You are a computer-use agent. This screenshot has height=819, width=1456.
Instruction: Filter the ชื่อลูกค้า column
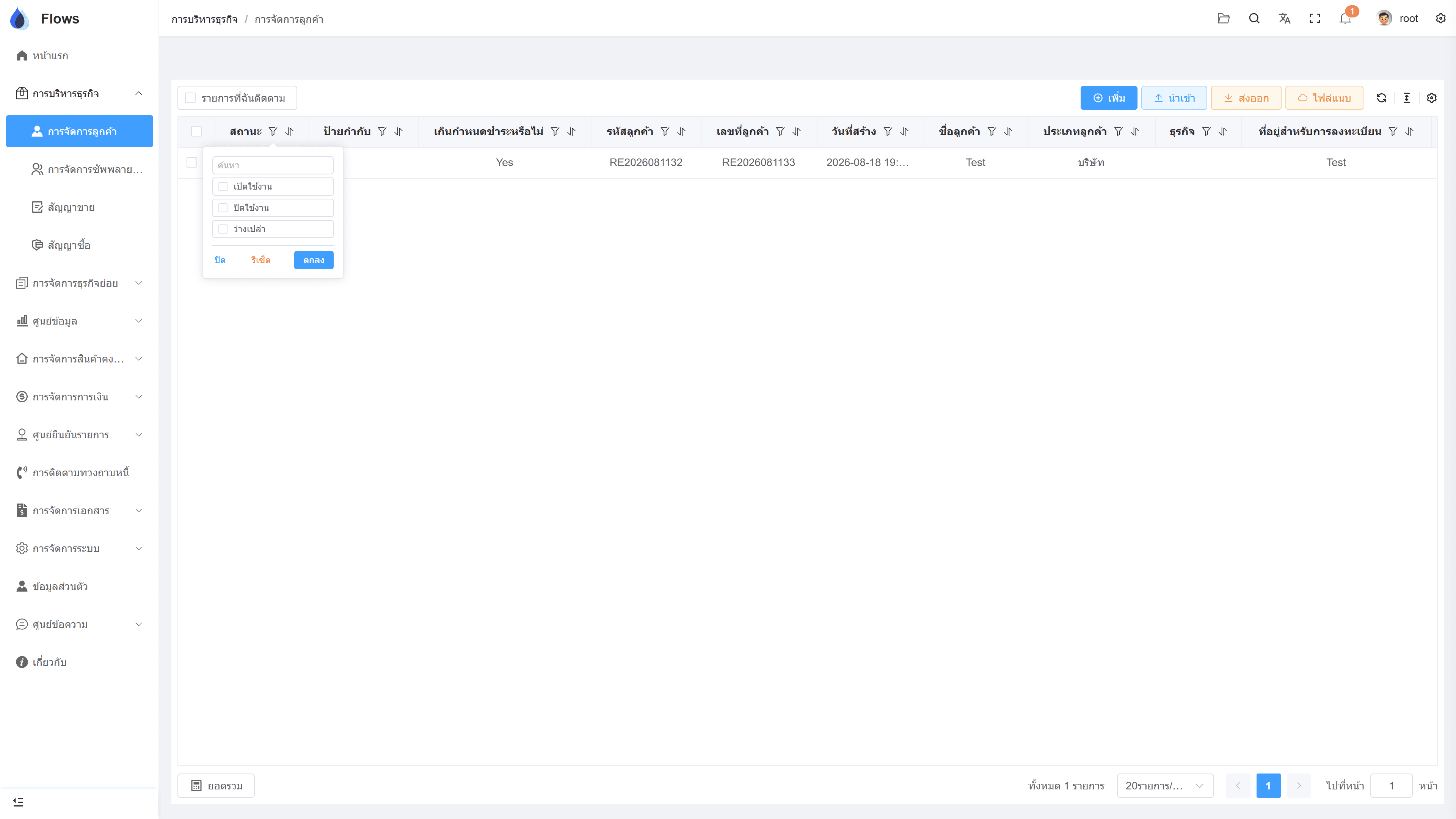(992, 131)
